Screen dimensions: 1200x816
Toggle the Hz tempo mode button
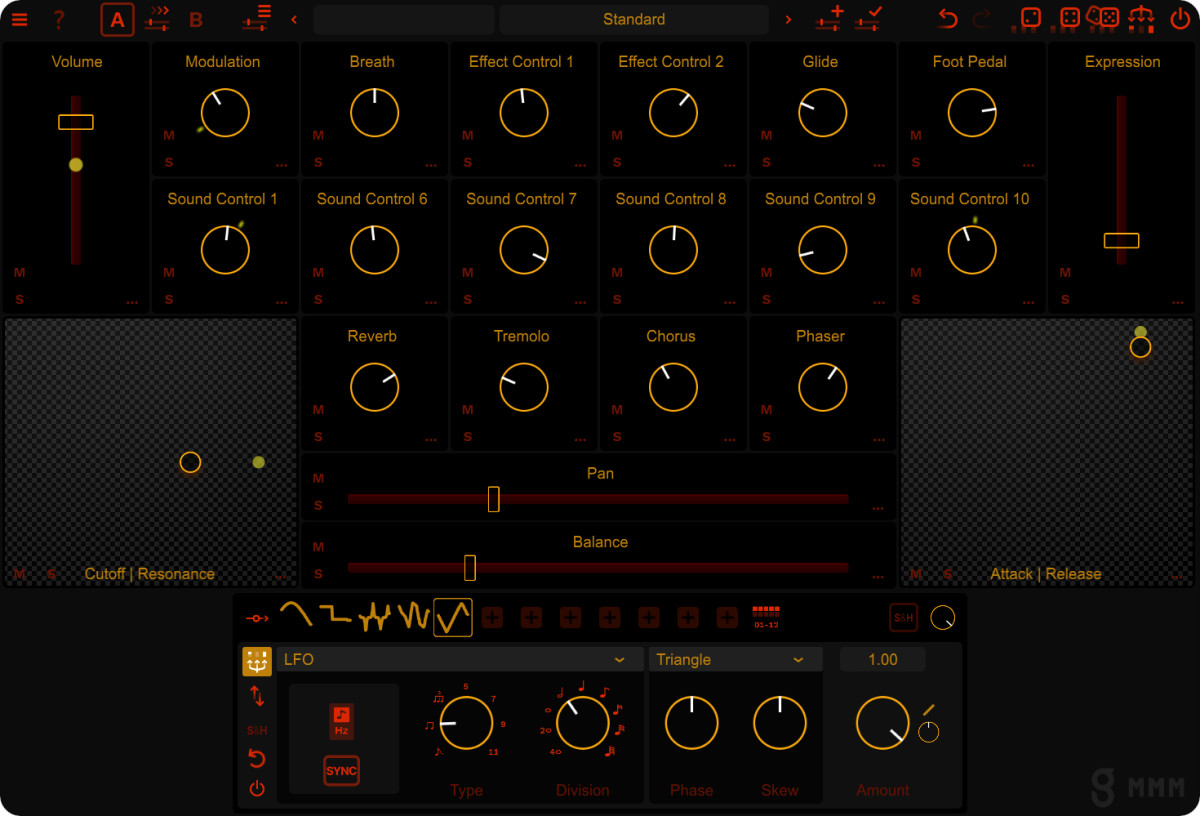[341, 721]
